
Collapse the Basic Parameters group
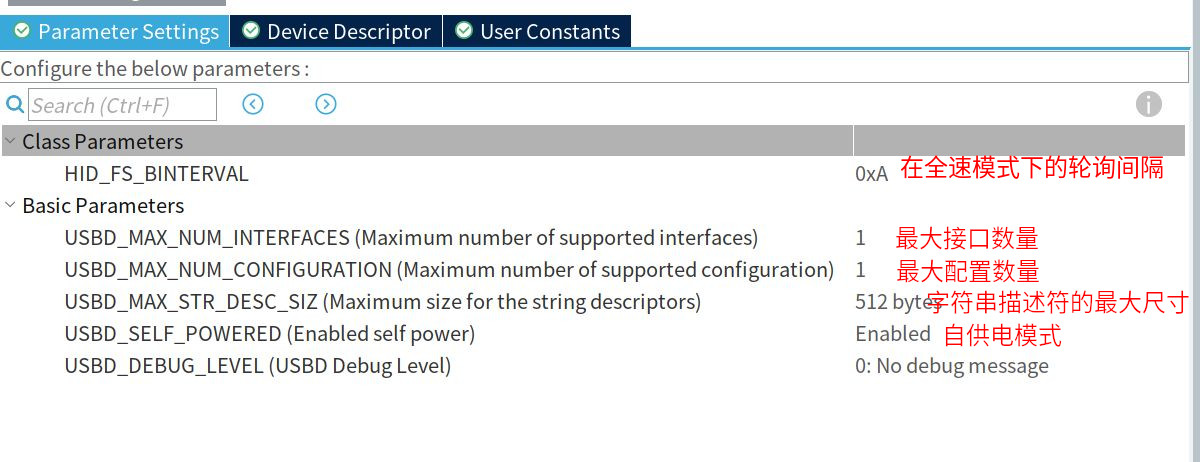(x=10, y=205)
